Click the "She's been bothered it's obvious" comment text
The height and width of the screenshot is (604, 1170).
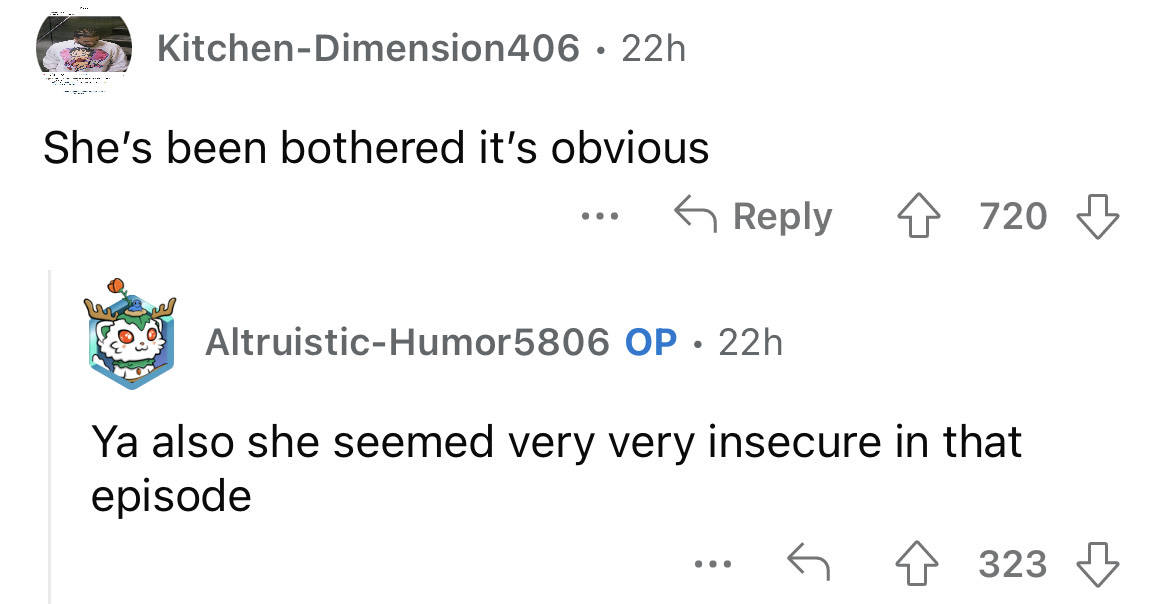[375, 148]
